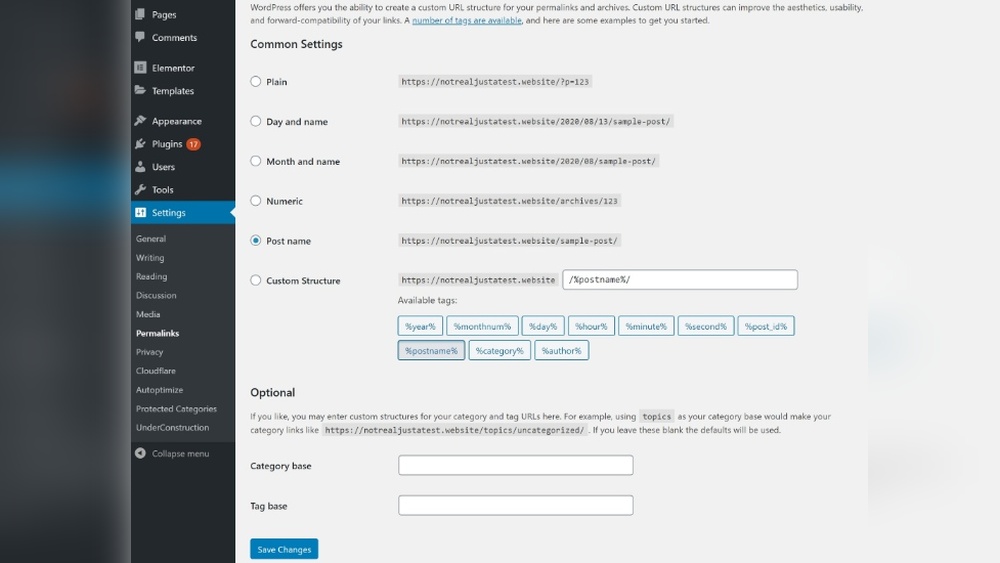Choose the Custom Structure radio button
Image resolution: width=1000 pixels, height=563 pixels.
(256, 281)
